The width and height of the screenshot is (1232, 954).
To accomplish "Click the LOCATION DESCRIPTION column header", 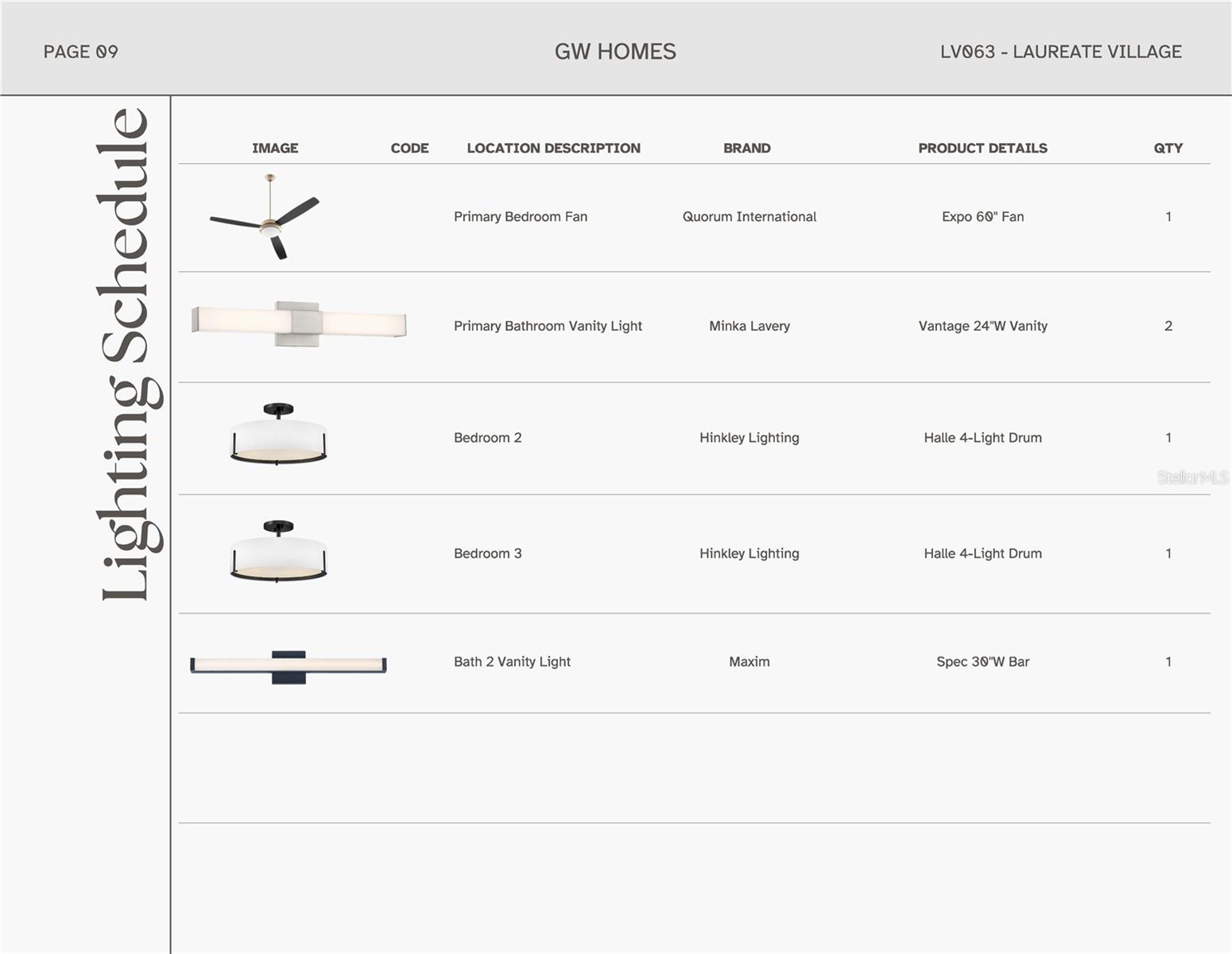I will 553,148.
